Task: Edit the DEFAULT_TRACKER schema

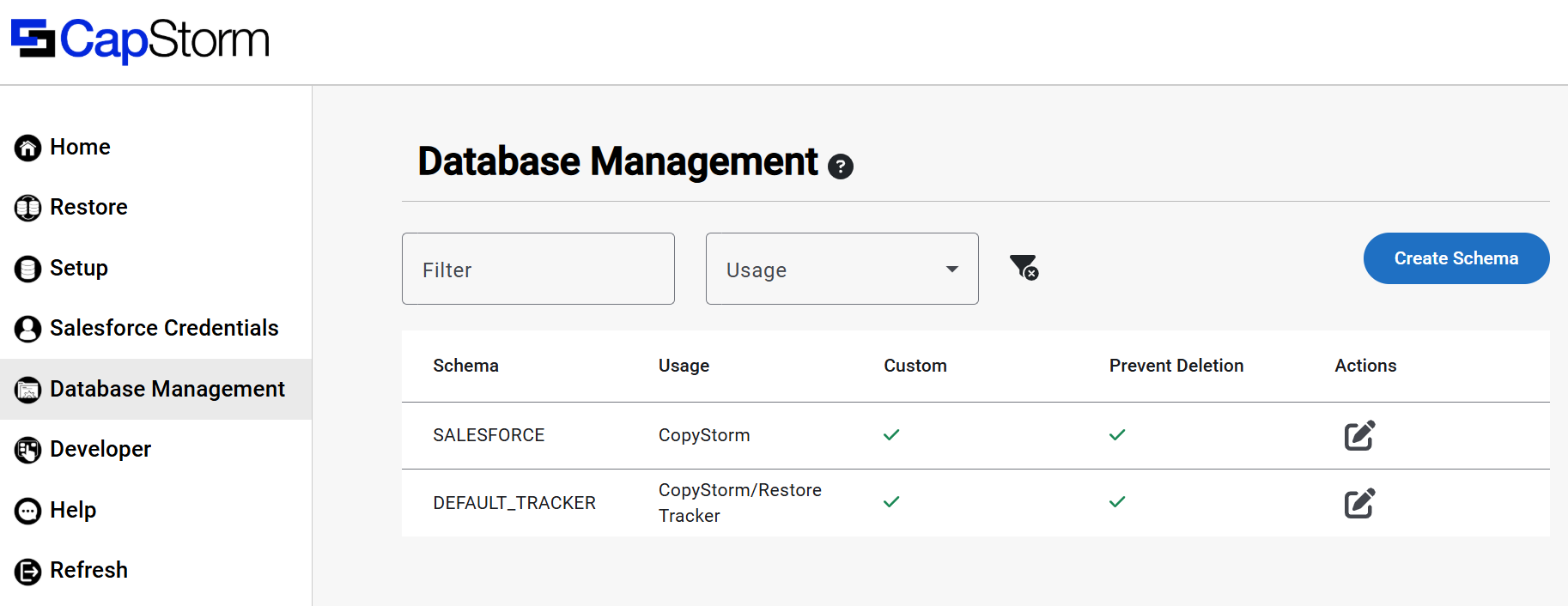Action: point(1359,503)
